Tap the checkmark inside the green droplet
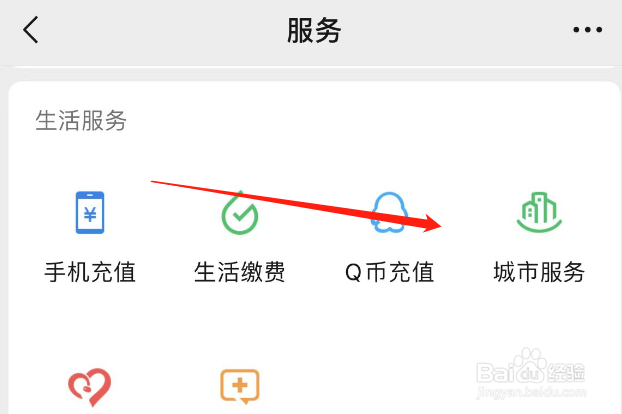This screenshot has width=622, height=414. coord(240,215)
